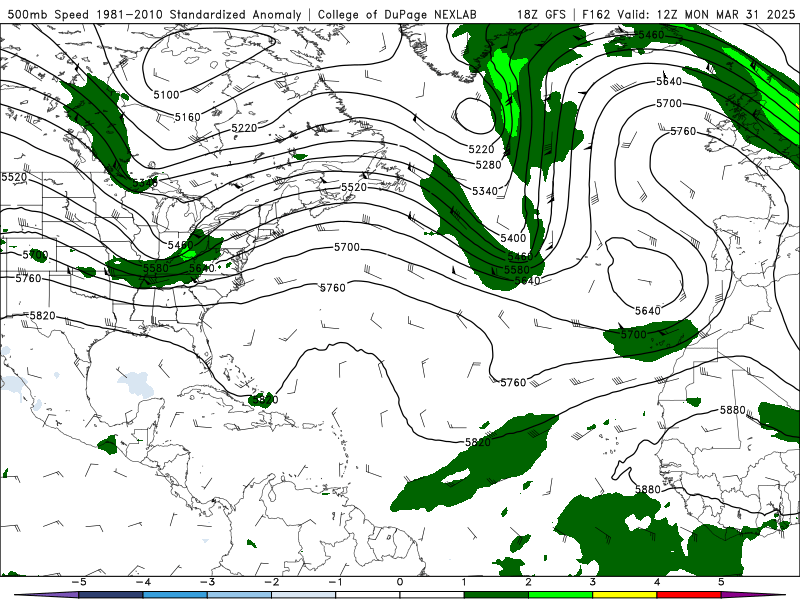Click the 'F162 Valid: 12Z MON MAR 31 2025' text
The image size is (800, 600).
pos(688,14)
